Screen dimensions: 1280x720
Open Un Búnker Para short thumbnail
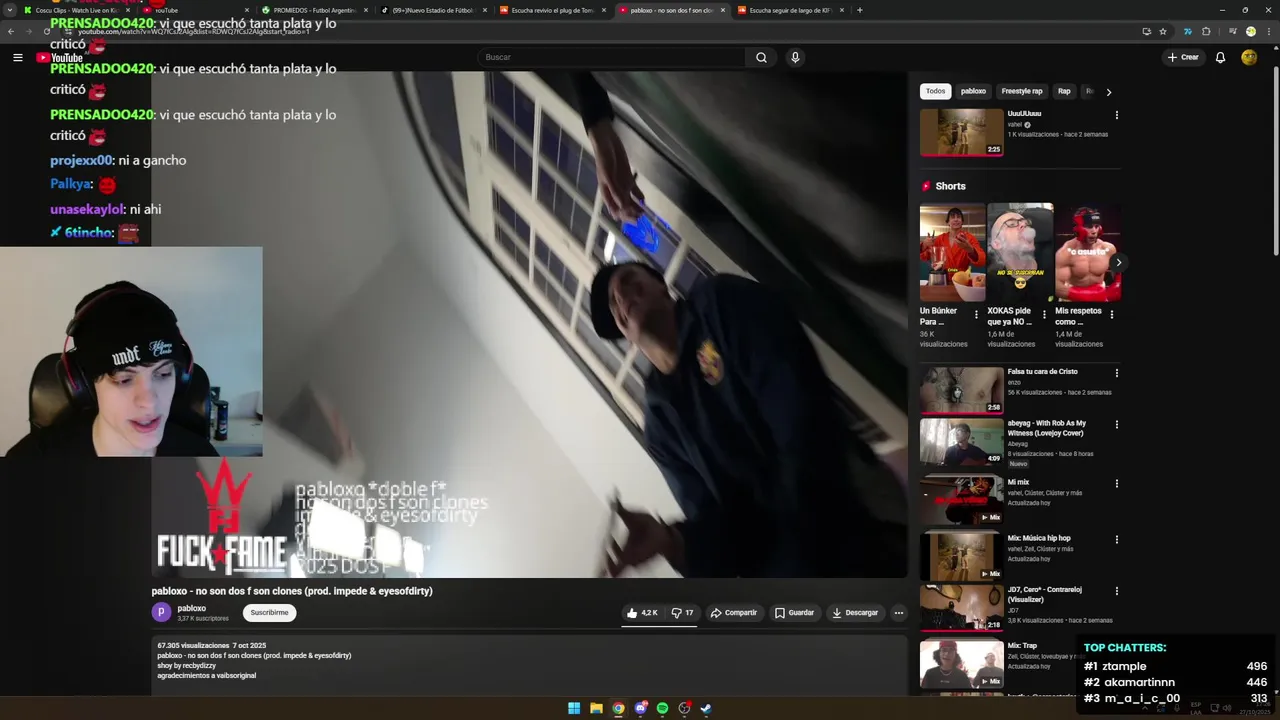click(952, 253)
